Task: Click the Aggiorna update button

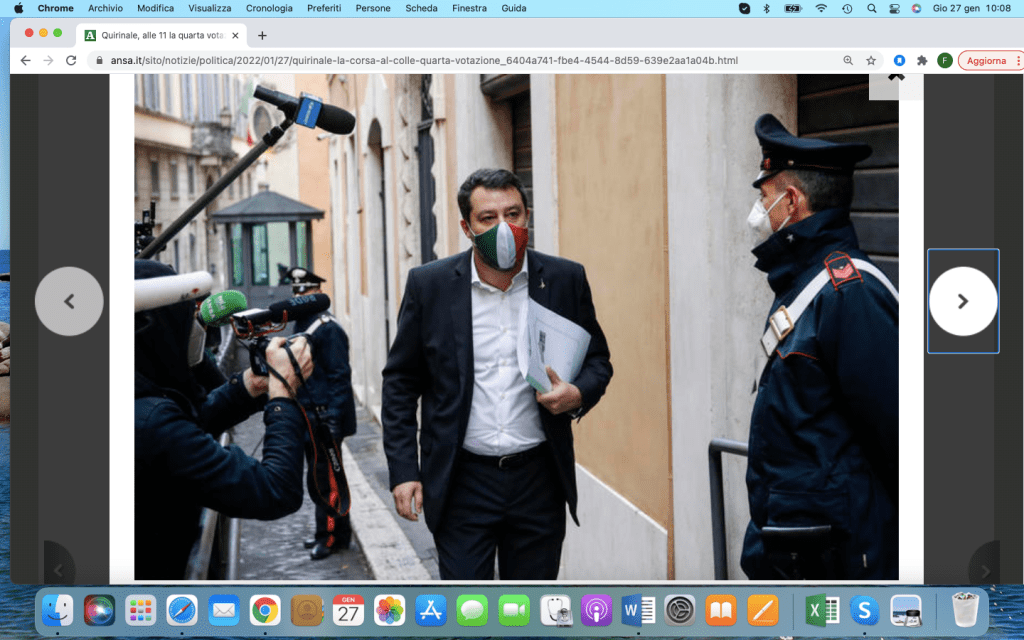Action: [x=988, y=60]
